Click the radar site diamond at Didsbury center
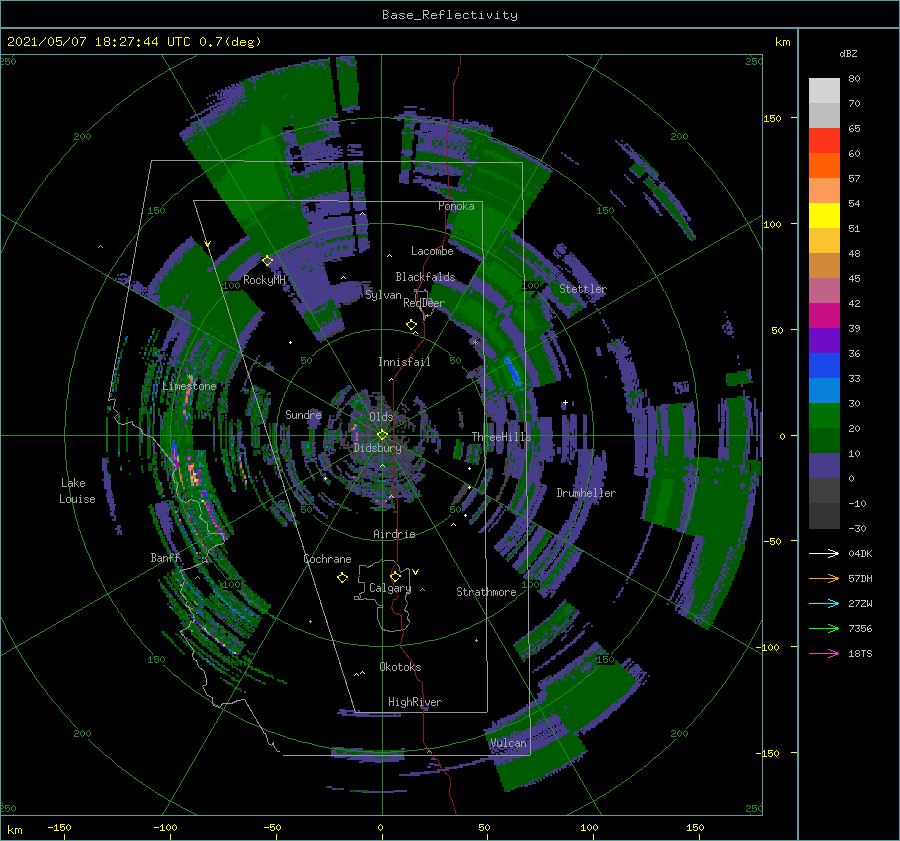900x841 pixels. click(x=382, y=435)
